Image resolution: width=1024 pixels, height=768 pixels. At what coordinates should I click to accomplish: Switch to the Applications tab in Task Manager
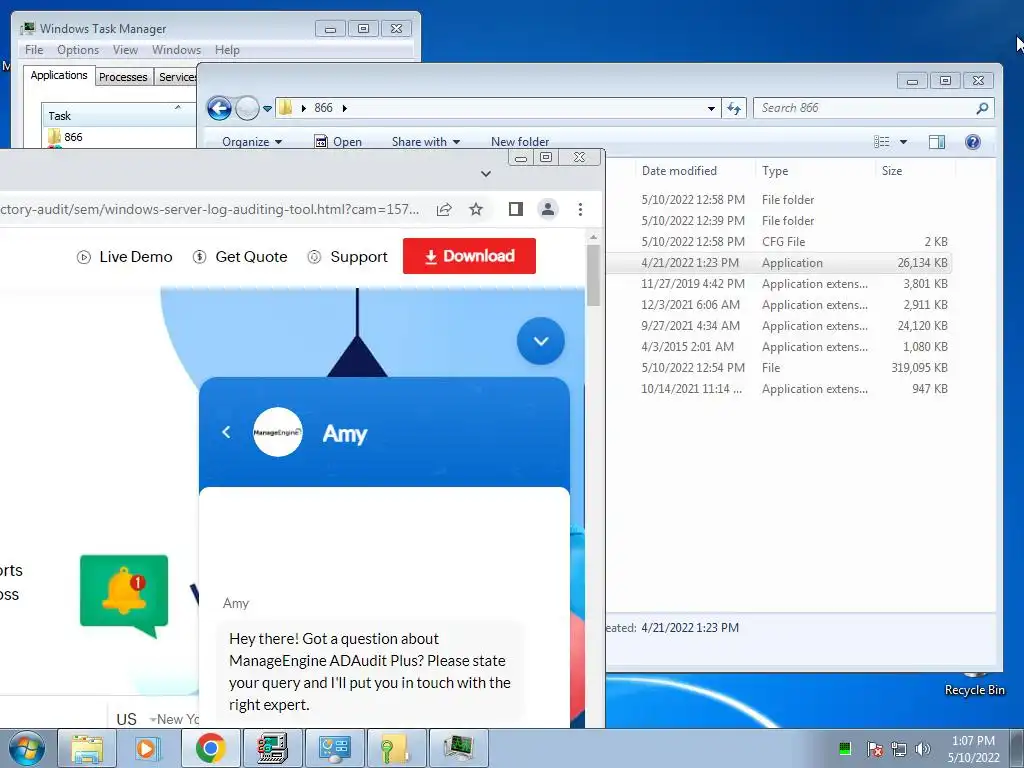(x=59, y=75)
